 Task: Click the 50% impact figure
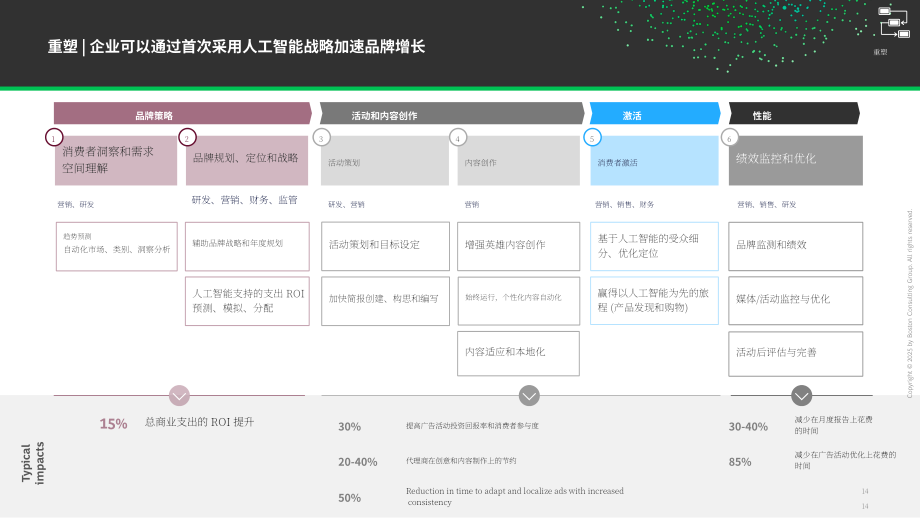coord(349,497)
